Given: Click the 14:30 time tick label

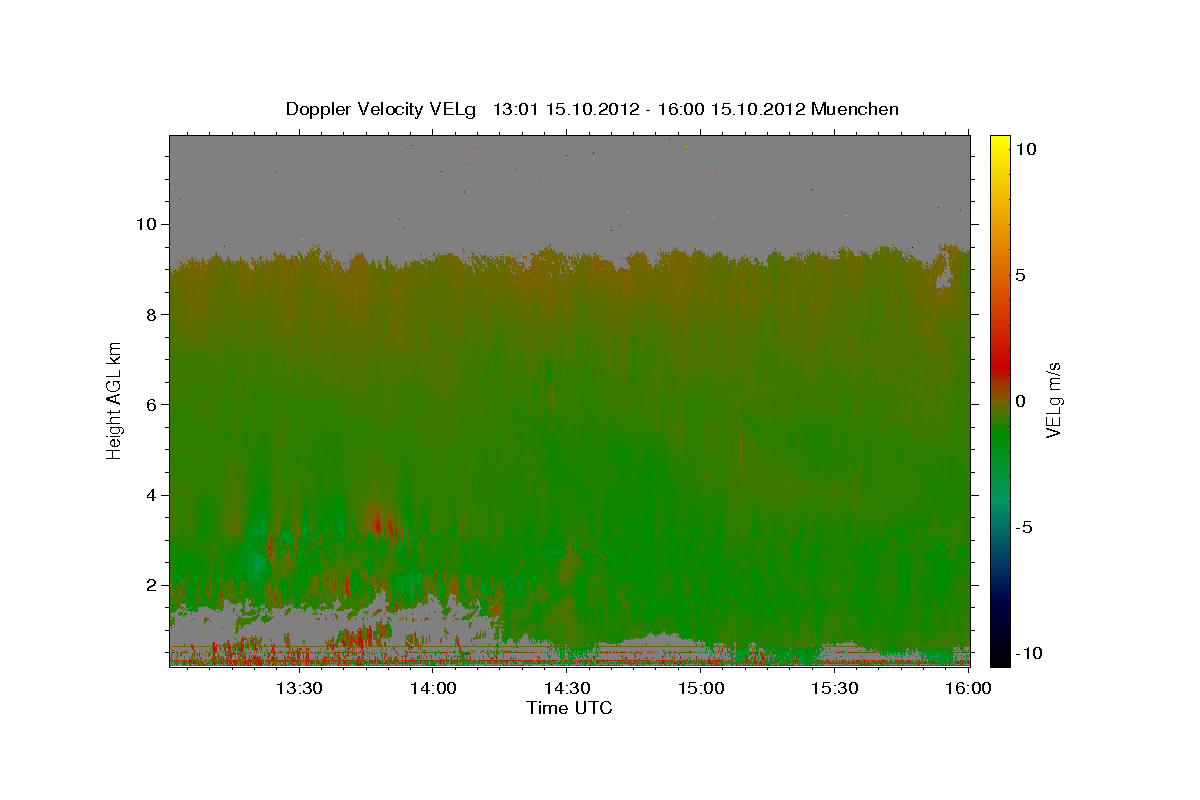Looking at the screenshot, I should (x=567, y=688).
